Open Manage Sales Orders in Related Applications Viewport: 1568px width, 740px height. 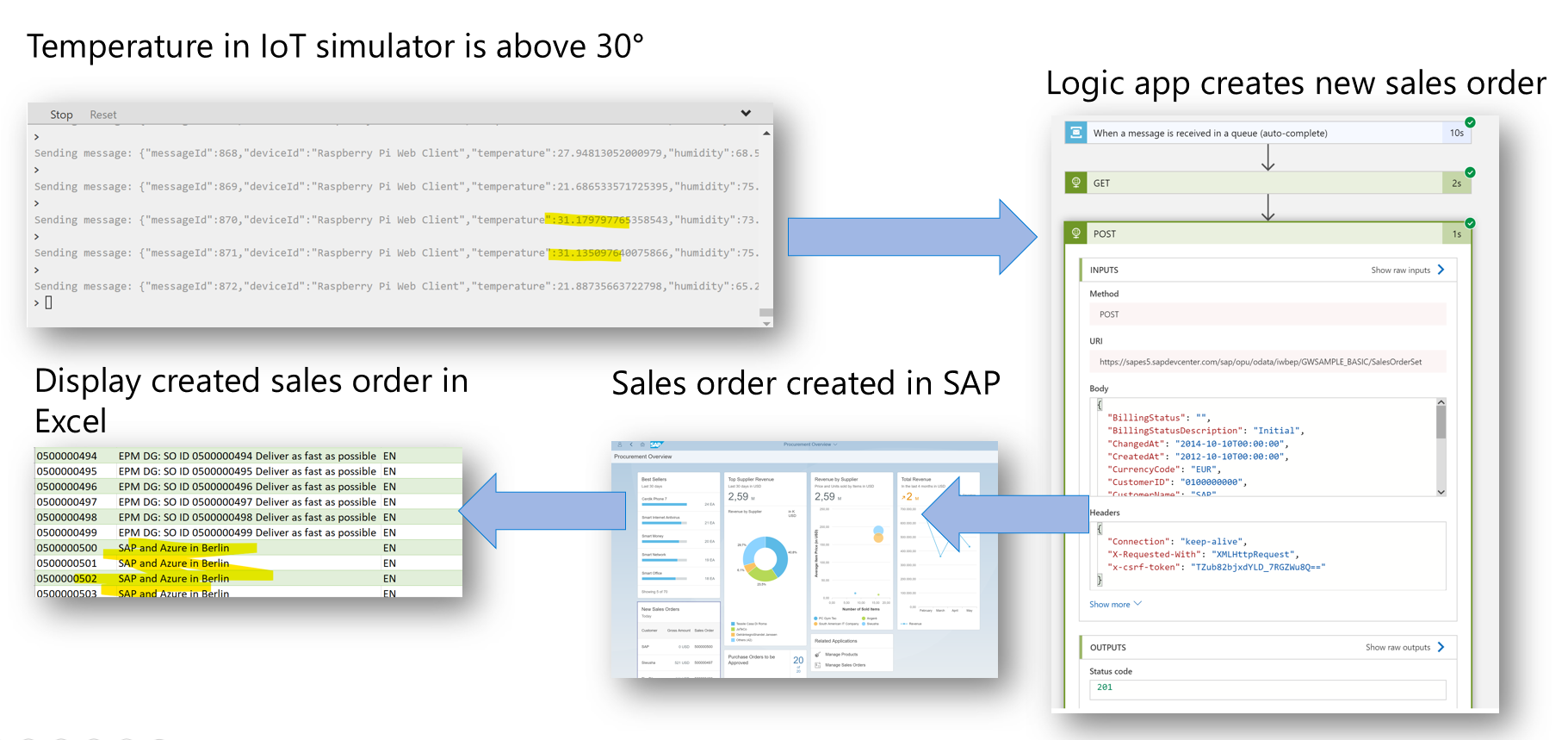pos(846,665)
